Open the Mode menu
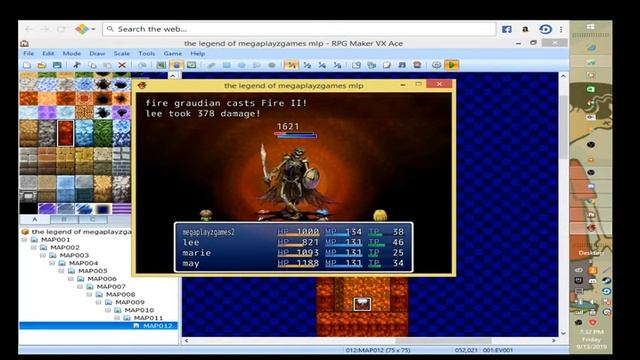 72,53
